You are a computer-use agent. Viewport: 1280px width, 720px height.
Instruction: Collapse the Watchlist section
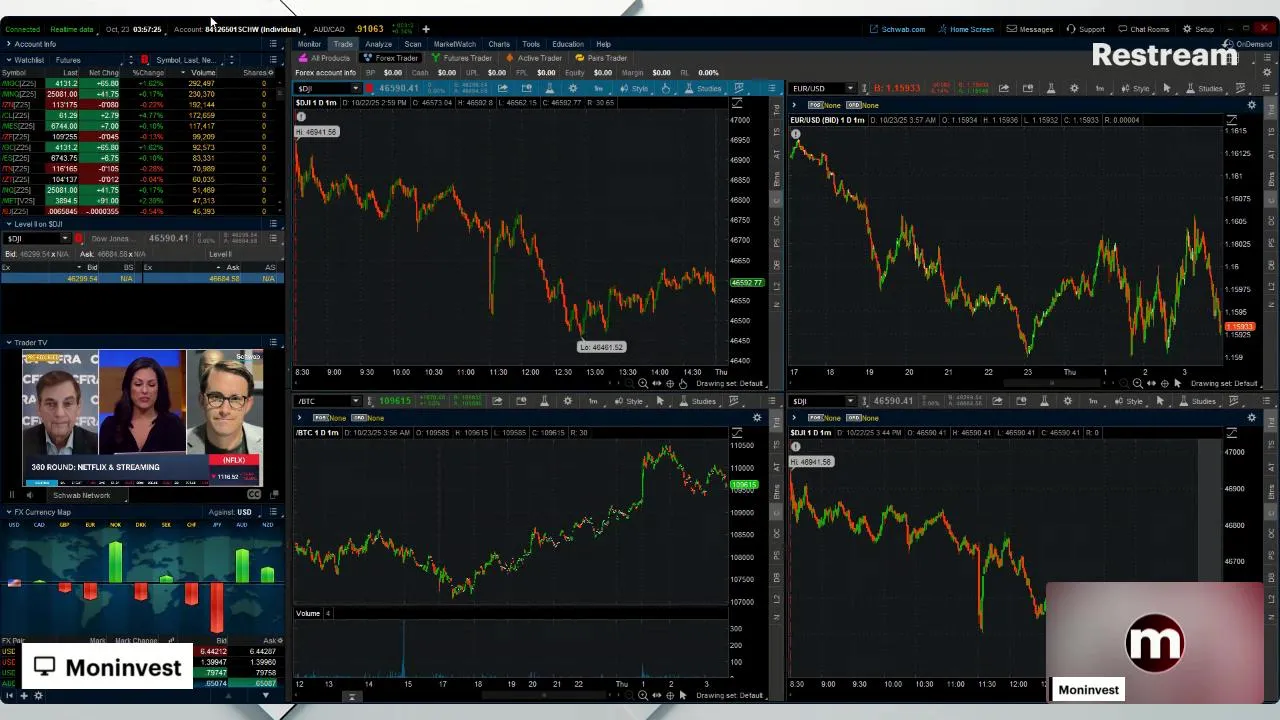(x=9, y=60)
